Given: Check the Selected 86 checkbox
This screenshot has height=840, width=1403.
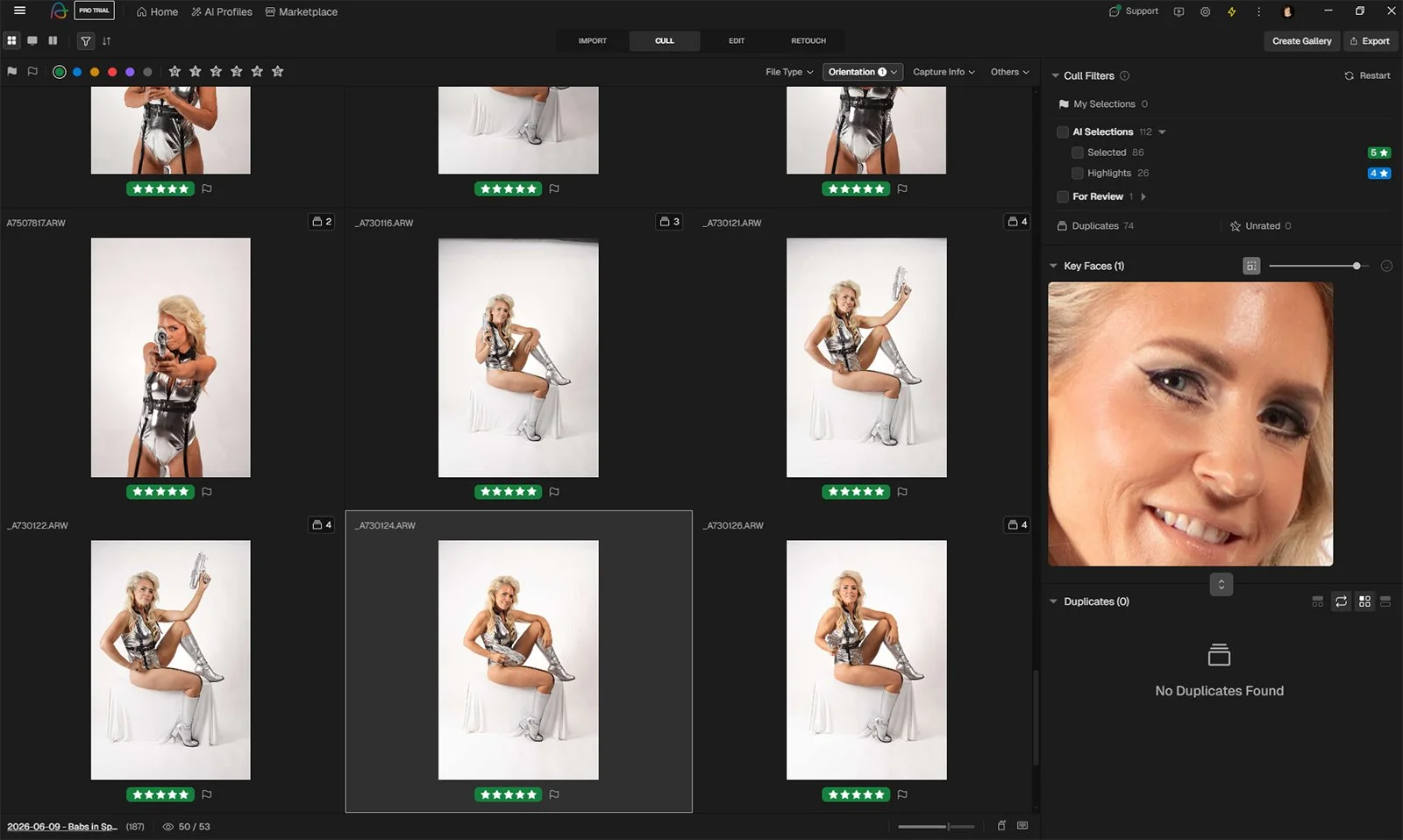Looking at the screenshot, I should (1078, 153).
